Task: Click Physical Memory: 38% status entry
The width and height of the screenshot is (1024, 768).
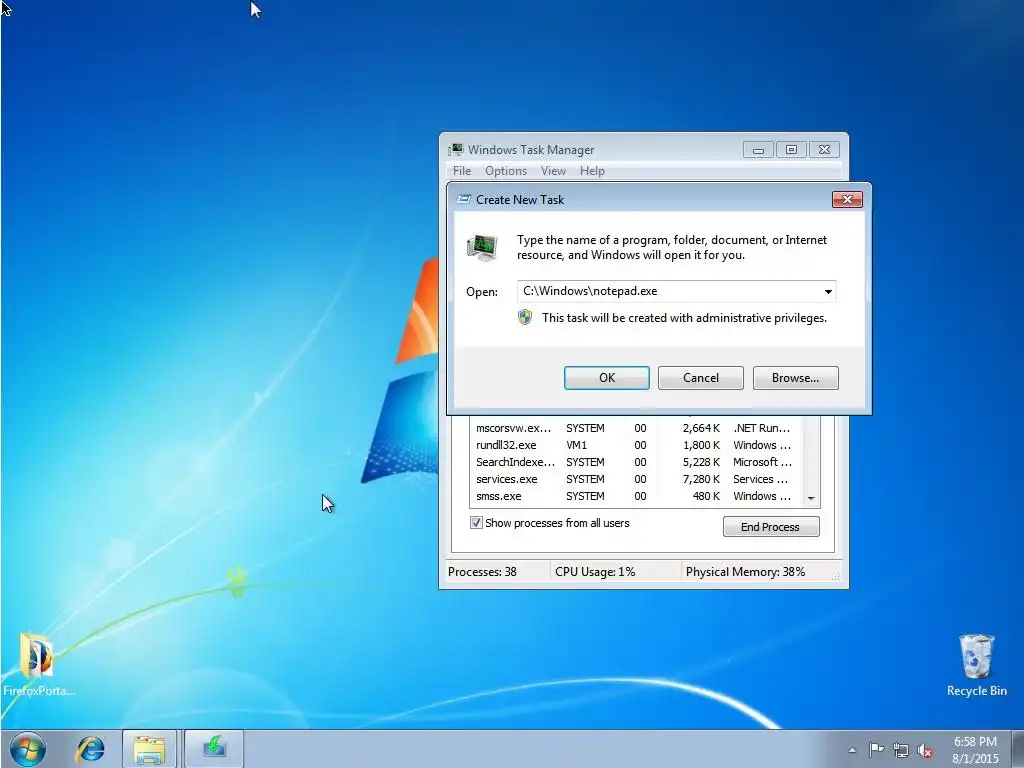Action: (x=745, y=572)
